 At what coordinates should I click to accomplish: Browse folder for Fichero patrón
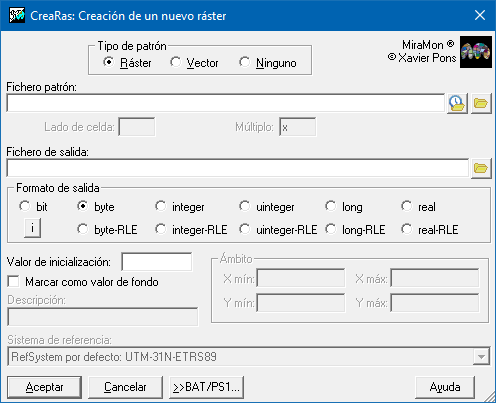pyautogui.click(x=481, y=103)
